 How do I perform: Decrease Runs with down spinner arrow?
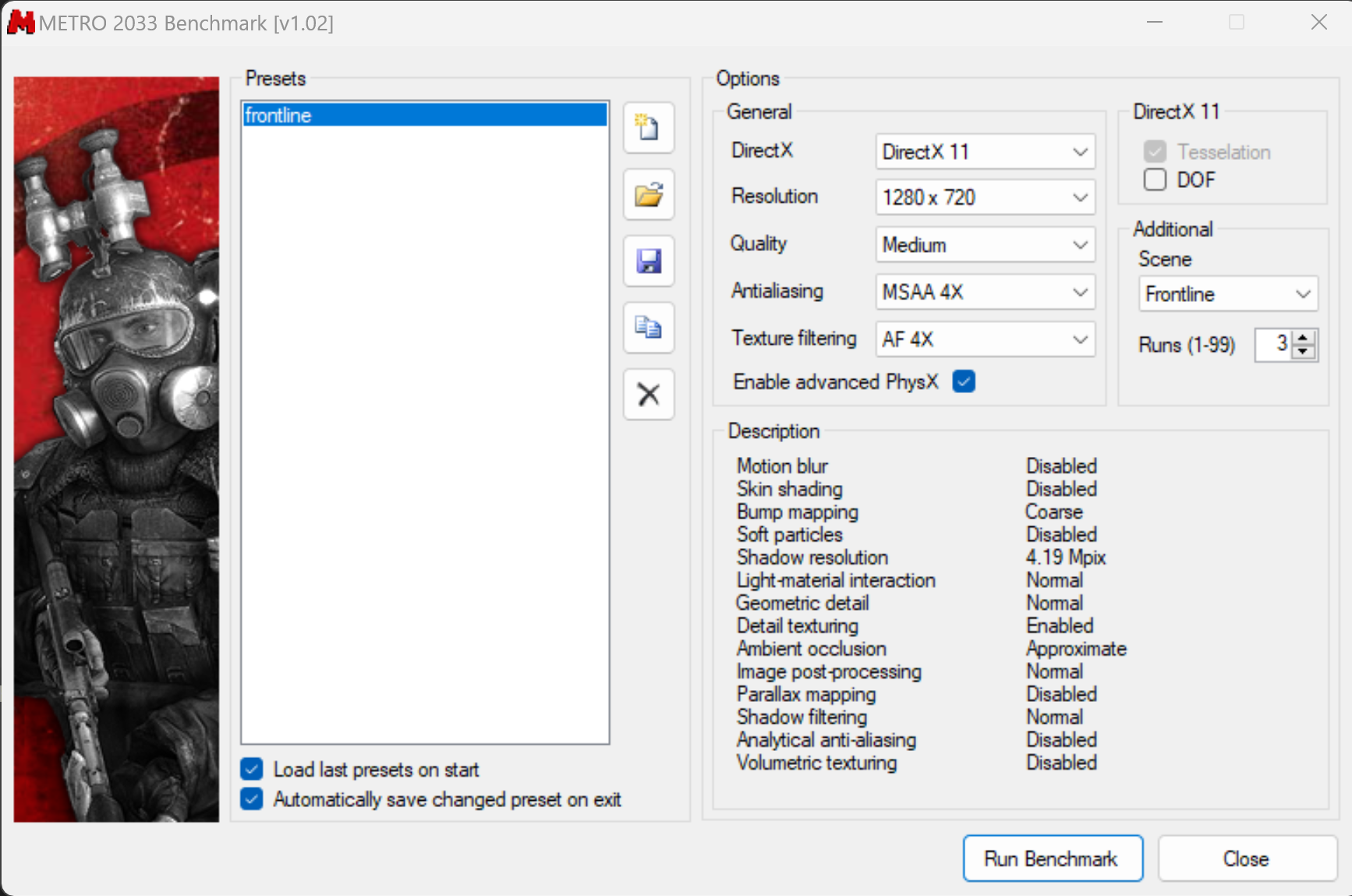1304,352
